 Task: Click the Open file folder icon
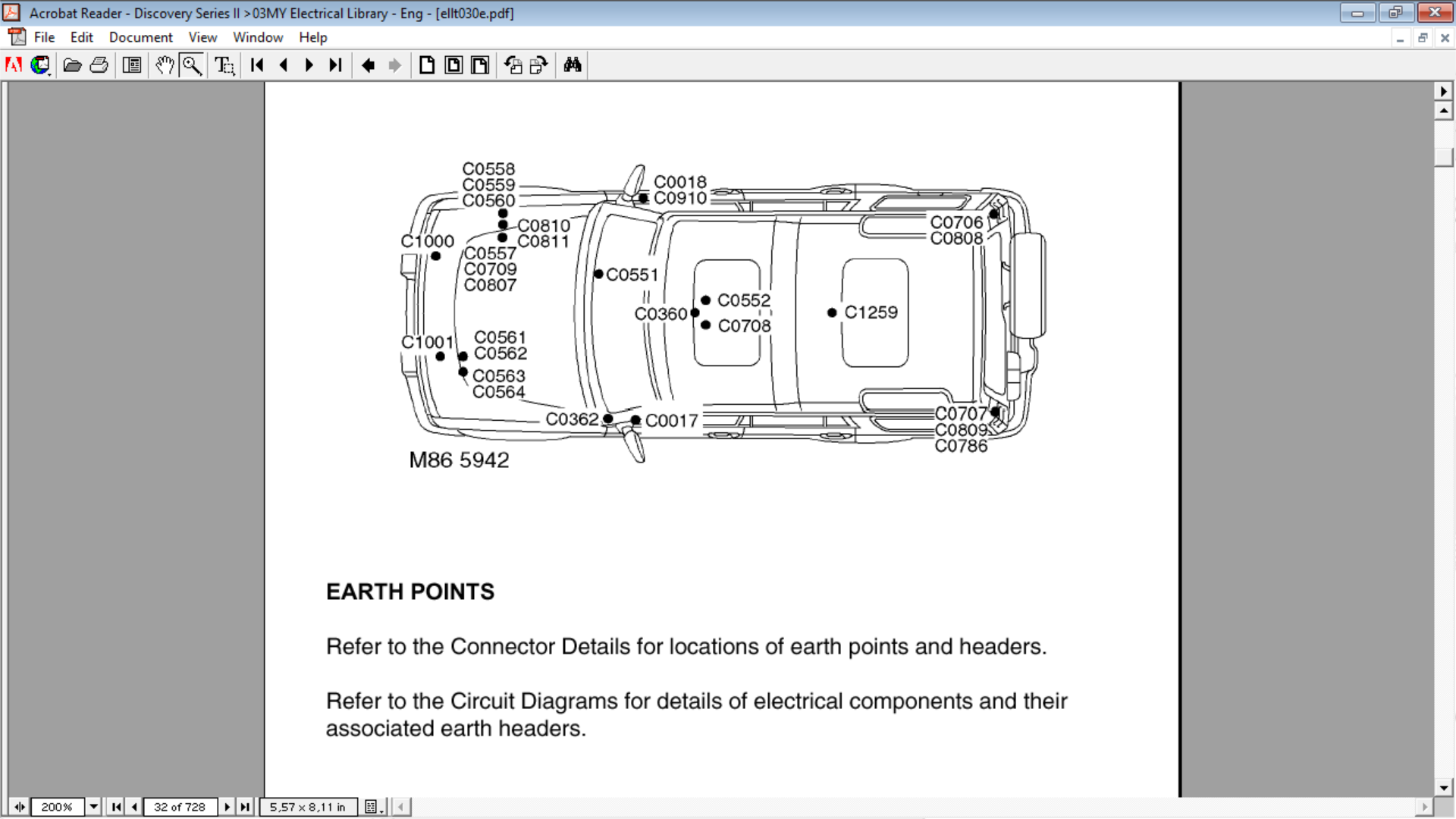[72, 65]
